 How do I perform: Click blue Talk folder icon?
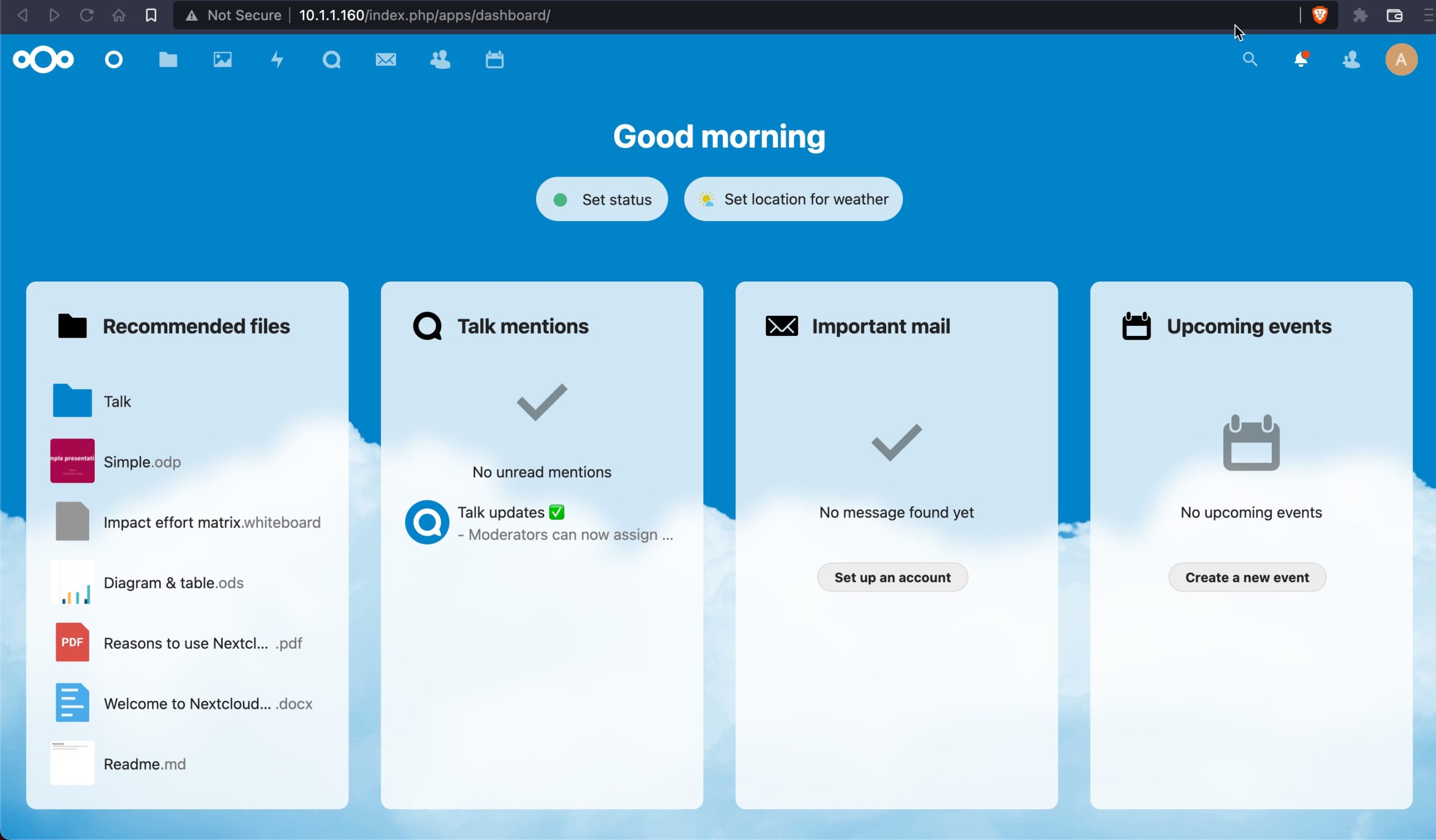(x=72, y=400)
